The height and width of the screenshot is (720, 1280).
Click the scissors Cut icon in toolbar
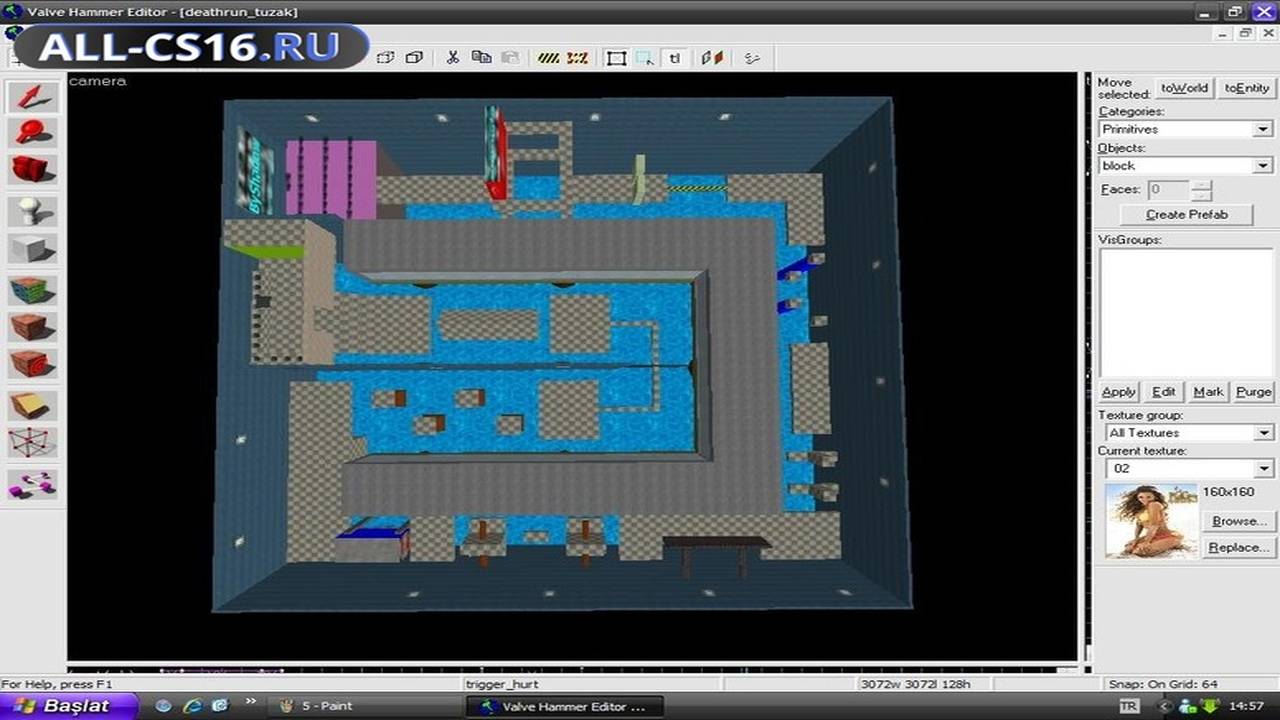(x=453, y=58)
